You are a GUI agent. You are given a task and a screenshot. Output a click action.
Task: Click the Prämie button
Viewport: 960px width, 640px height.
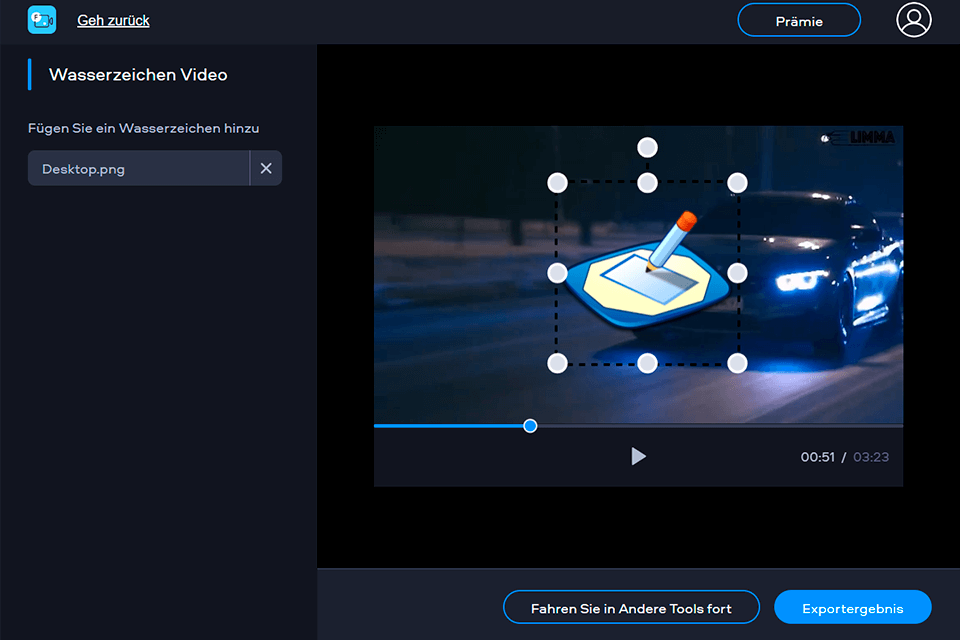pyautogui.click(x=799, y=19)
